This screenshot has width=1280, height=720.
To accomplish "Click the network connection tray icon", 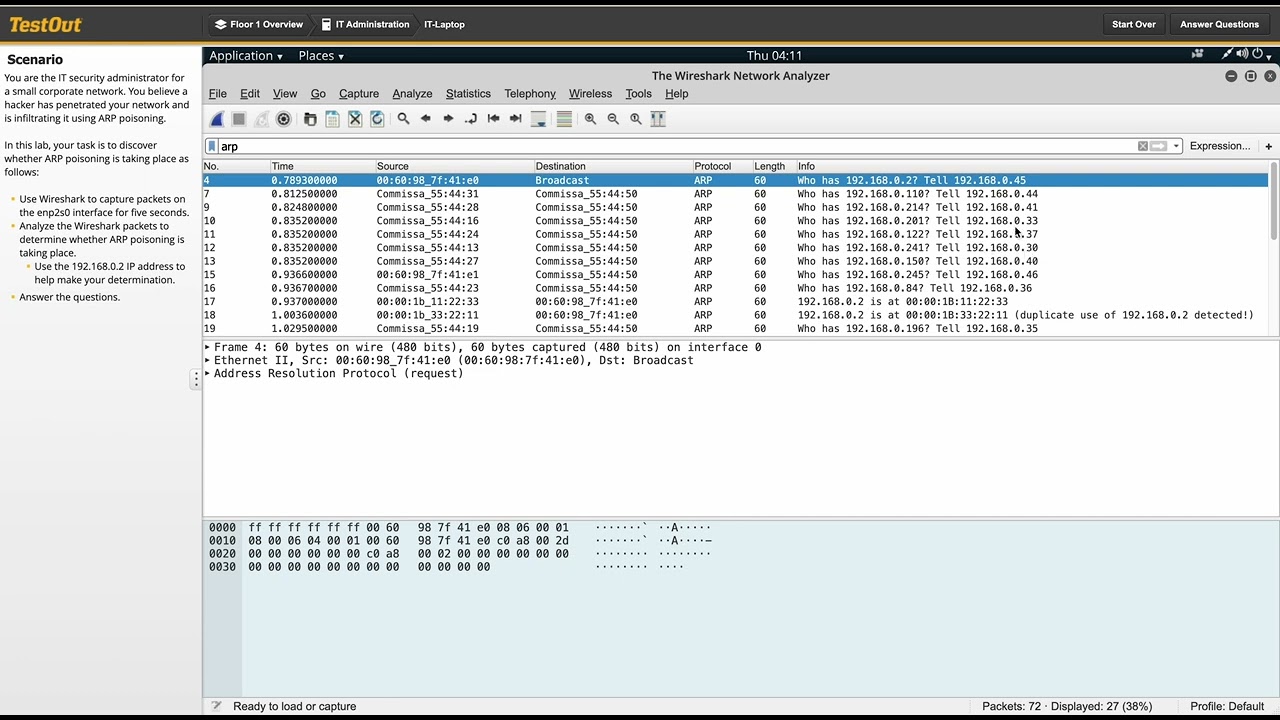I will point(1226,54).
